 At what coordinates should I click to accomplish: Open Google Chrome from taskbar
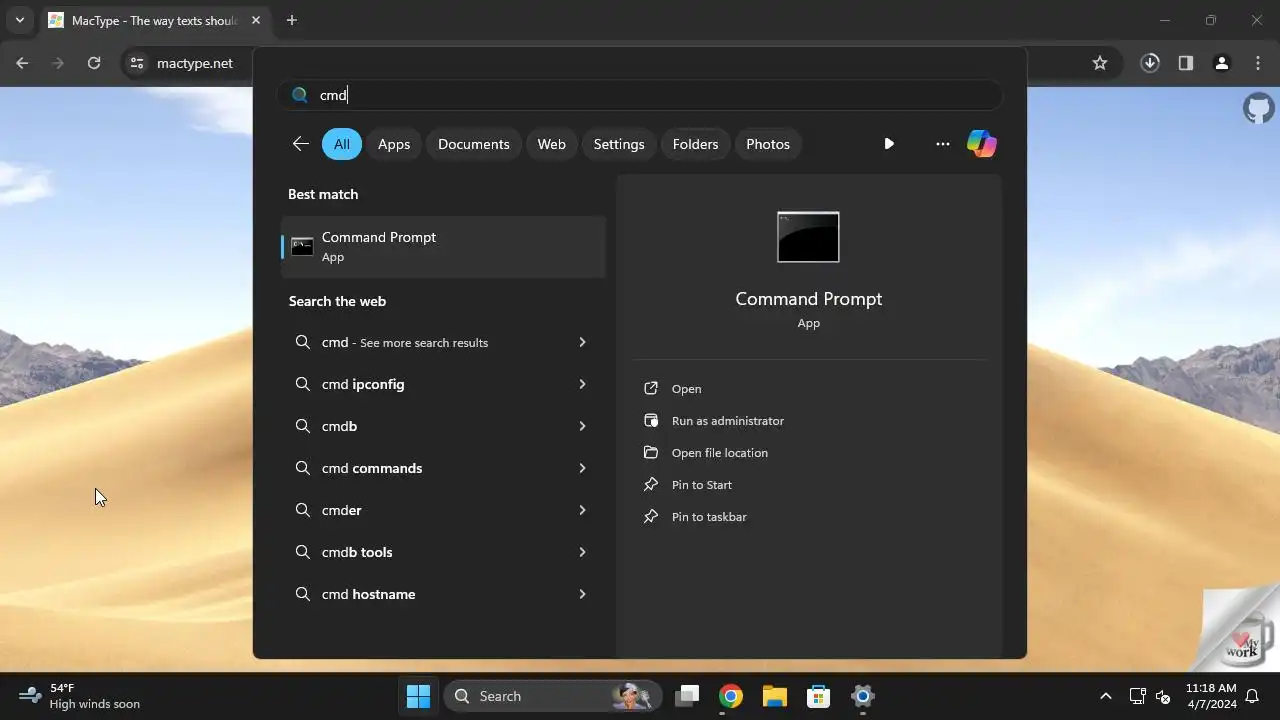[x=731, y=696]
